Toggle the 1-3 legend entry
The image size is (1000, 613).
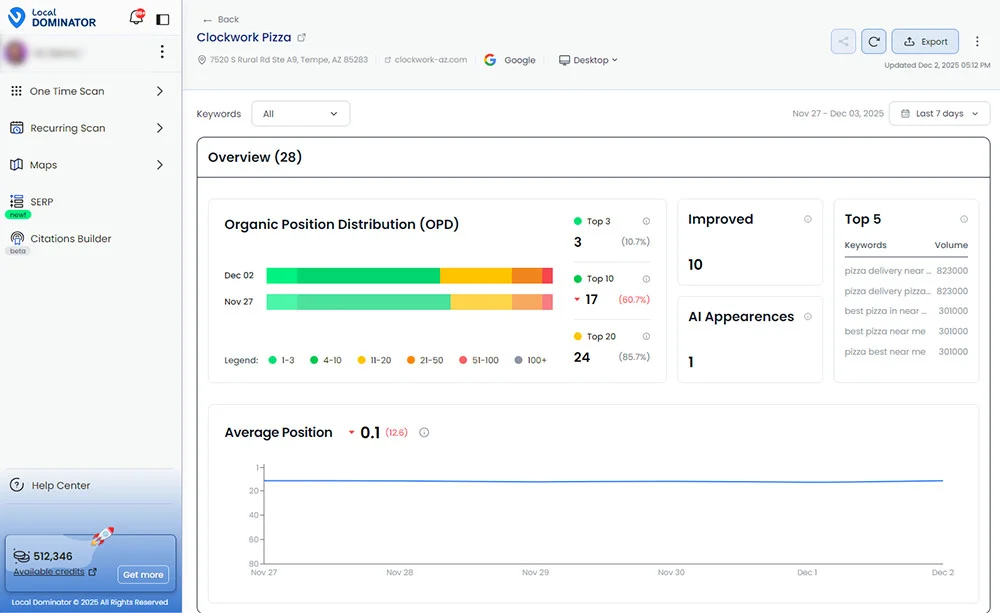click(281, 360)
